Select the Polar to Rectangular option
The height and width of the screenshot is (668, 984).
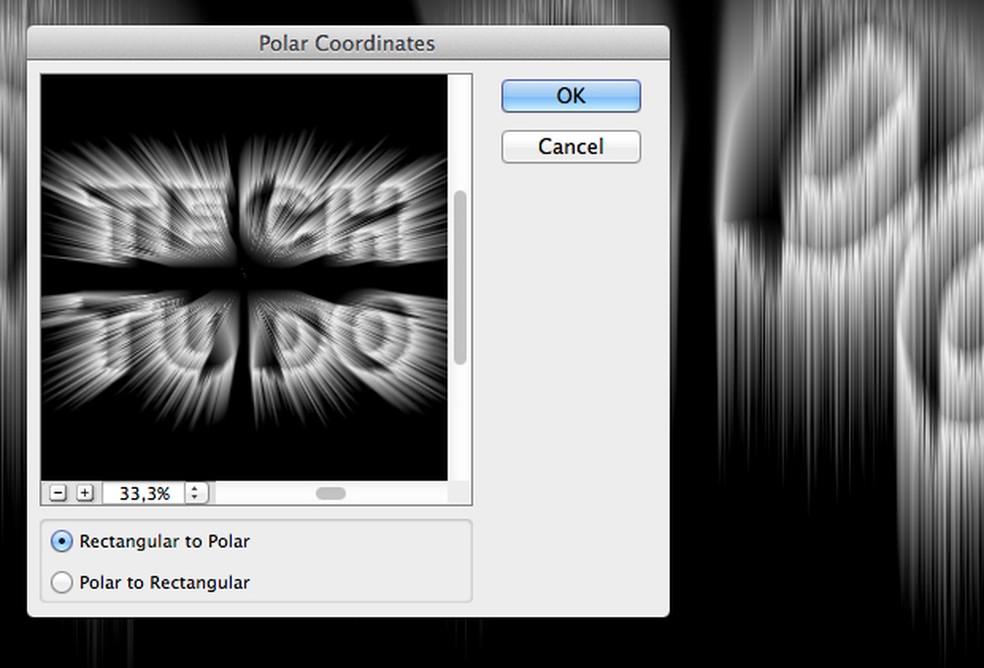point(151,583)
